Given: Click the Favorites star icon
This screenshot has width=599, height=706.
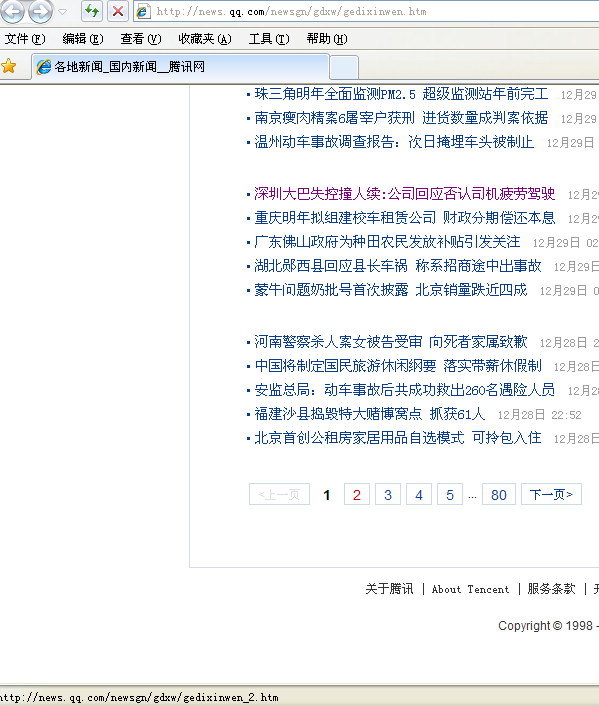Looking at the screenshot, I should [x=9, y=66].
